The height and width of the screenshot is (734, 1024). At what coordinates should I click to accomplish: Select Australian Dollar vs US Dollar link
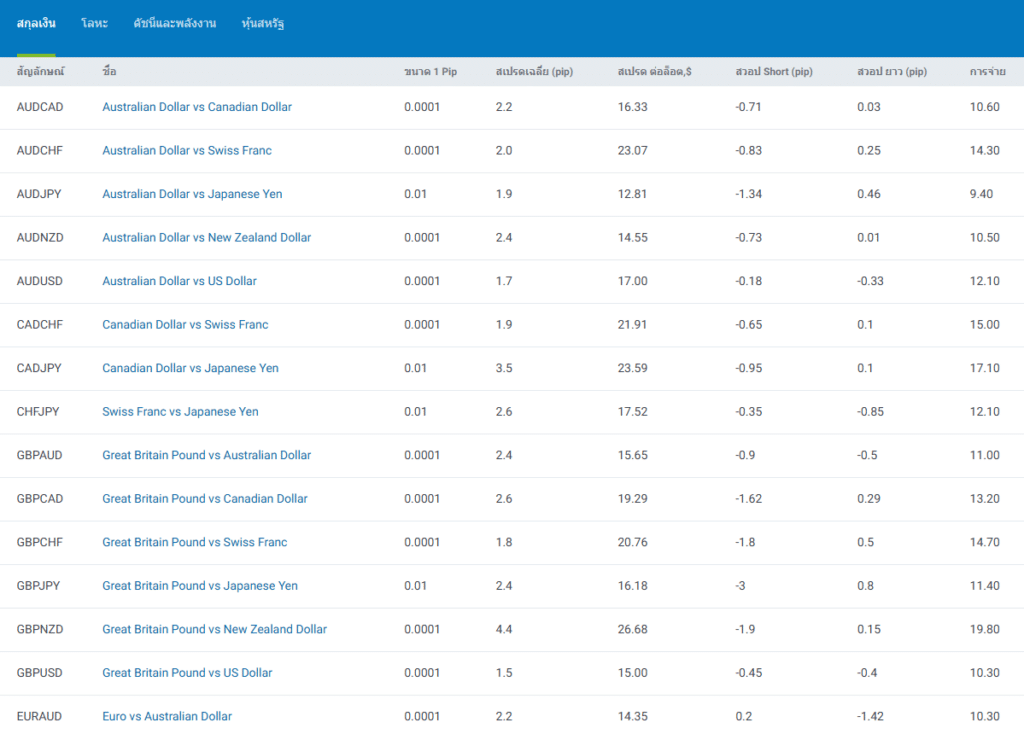click(179, 281)
